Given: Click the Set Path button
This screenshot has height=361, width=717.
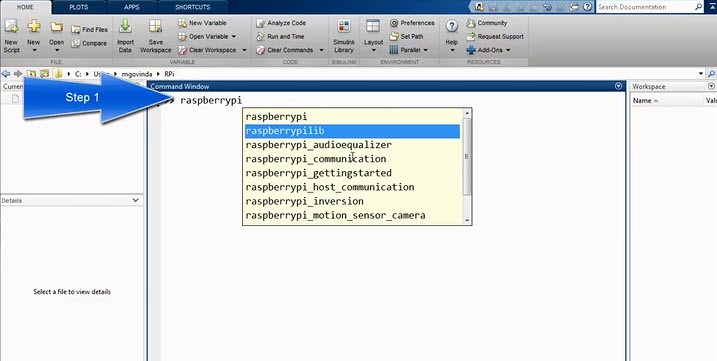Looking at the screenshot, I should pos(406,37).
